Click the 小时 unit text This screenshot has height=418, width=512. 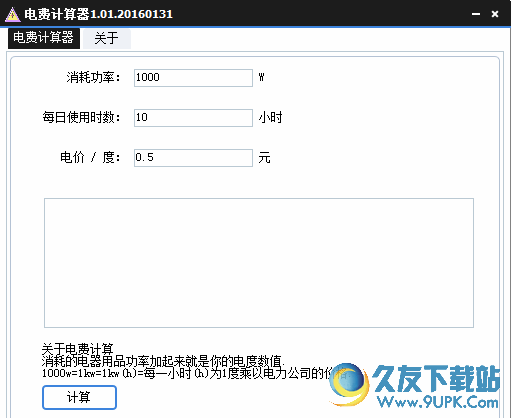[x=270, y=117]
